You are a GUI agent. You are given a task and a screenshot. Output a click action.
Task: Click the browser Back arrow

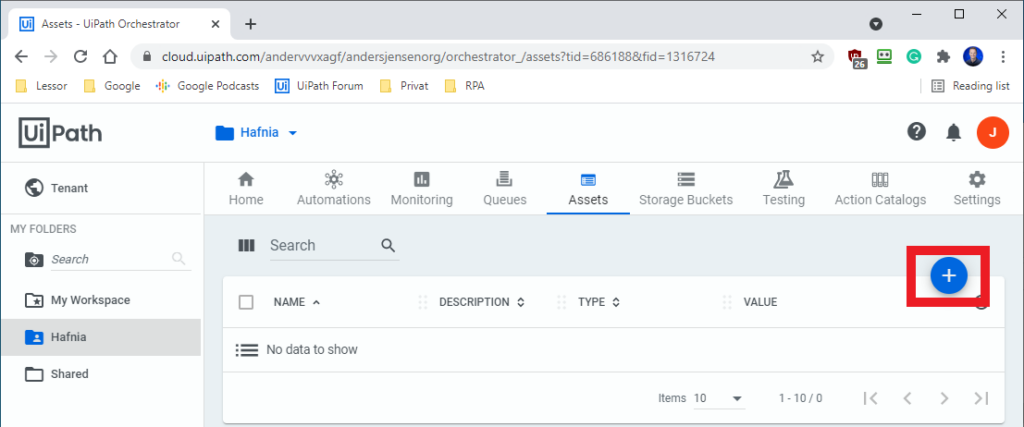[21, 57]
